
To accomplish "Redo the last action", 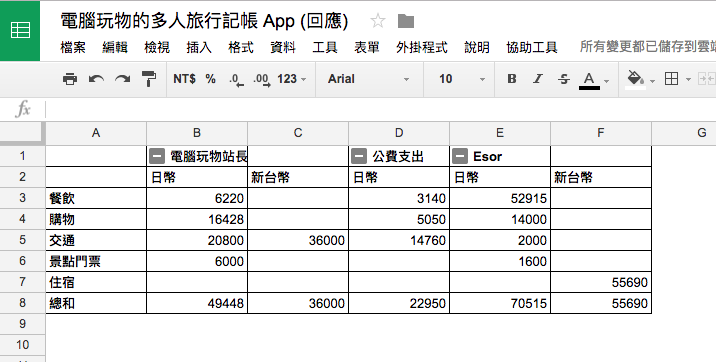I will pos(122,79).
